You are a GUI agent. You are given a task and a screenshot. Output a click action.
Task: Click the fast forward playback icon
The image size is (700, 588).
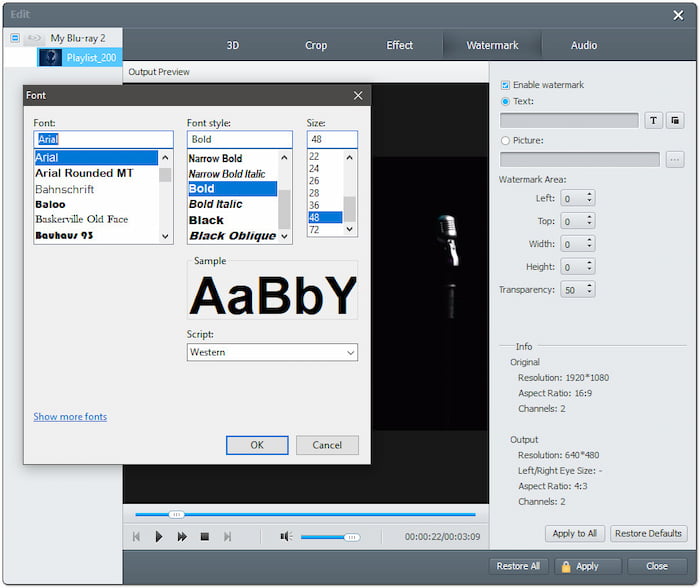coord(182,537)
